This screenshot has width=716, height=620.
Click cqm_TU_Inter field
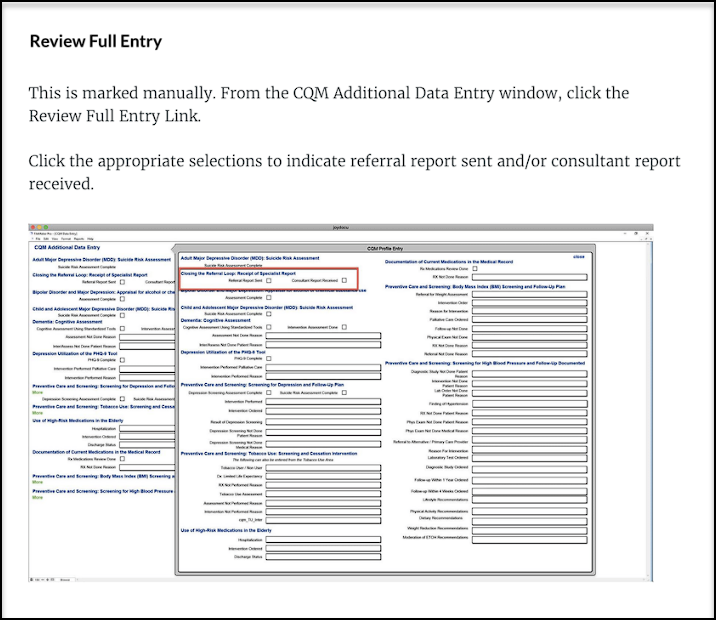[x=323, y=520]
